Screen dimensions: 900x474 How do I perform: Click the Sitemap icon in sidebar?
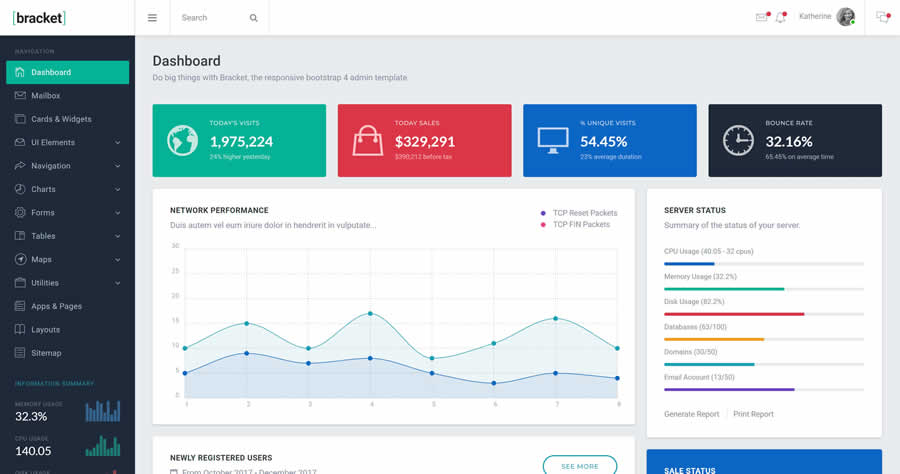pos(20,353)
